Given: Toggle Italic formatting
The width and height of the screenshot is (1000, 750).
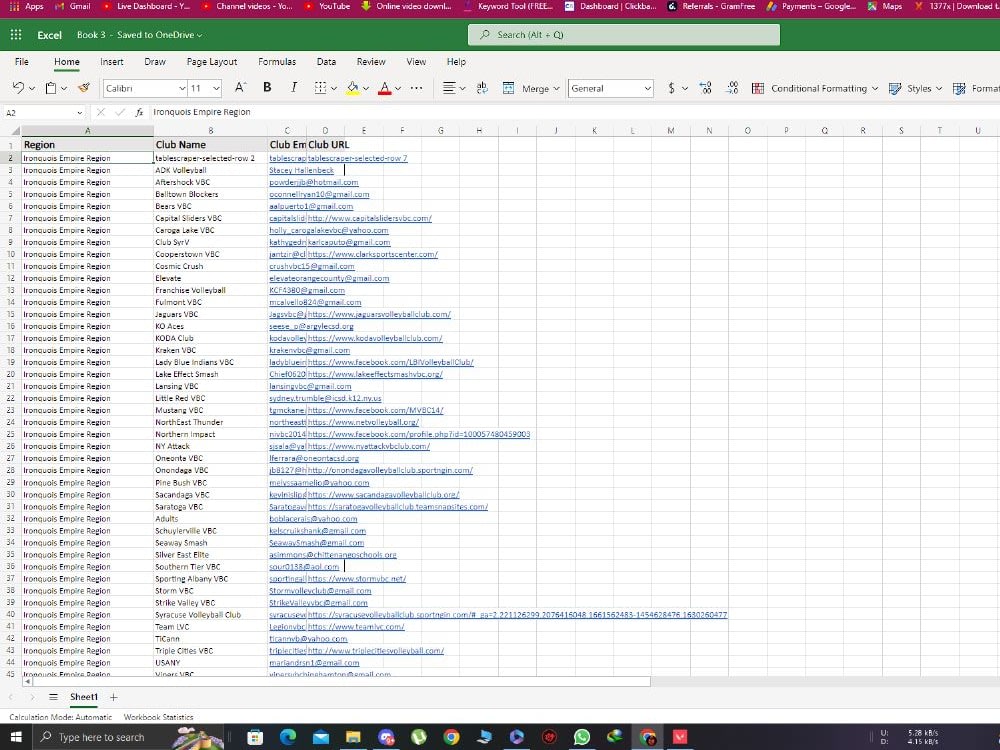Looking at the screenshot, I should (x=293, y=87).
